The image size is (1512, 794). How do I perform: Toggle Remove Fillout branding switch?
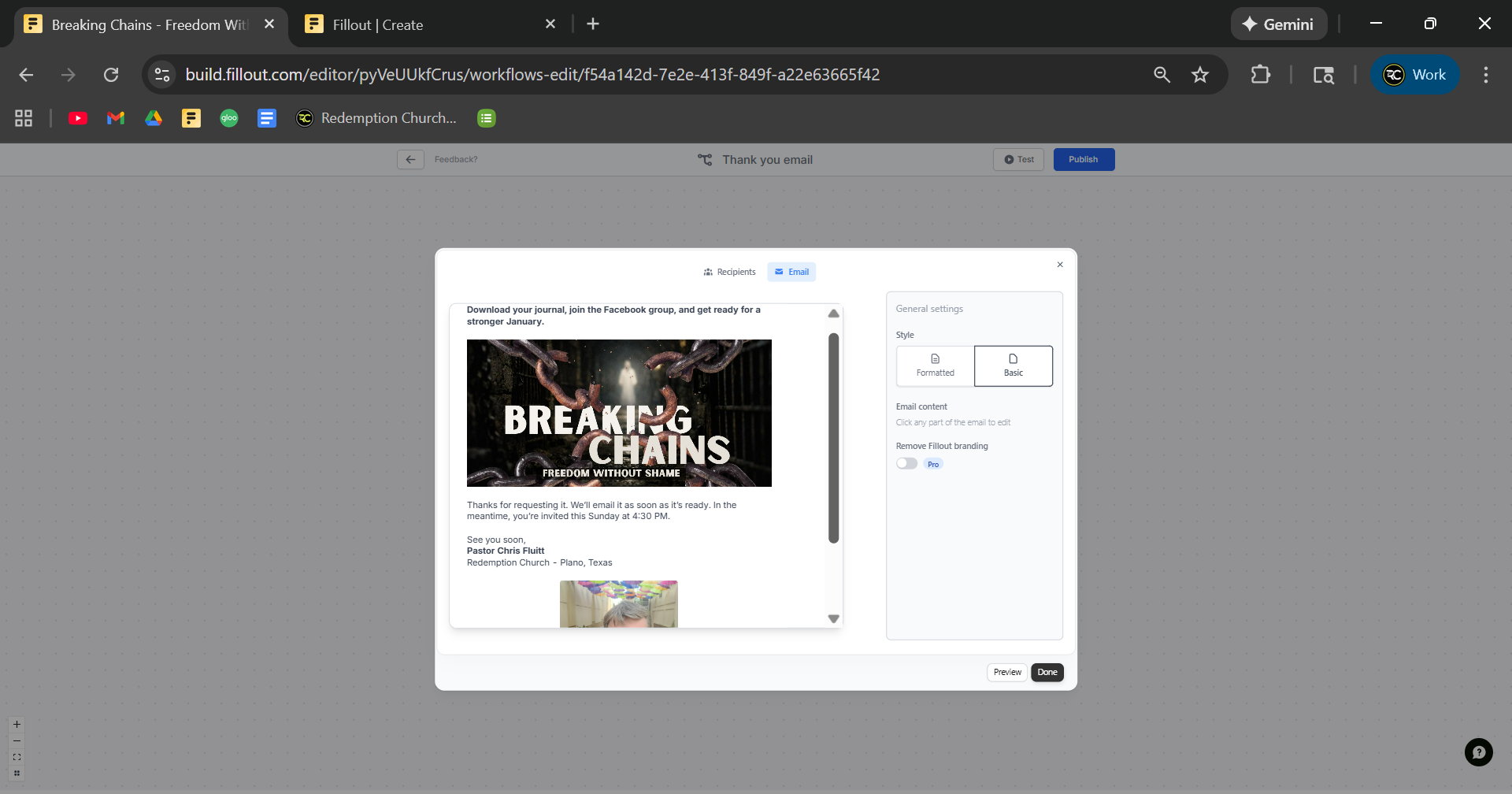(907, 464)
